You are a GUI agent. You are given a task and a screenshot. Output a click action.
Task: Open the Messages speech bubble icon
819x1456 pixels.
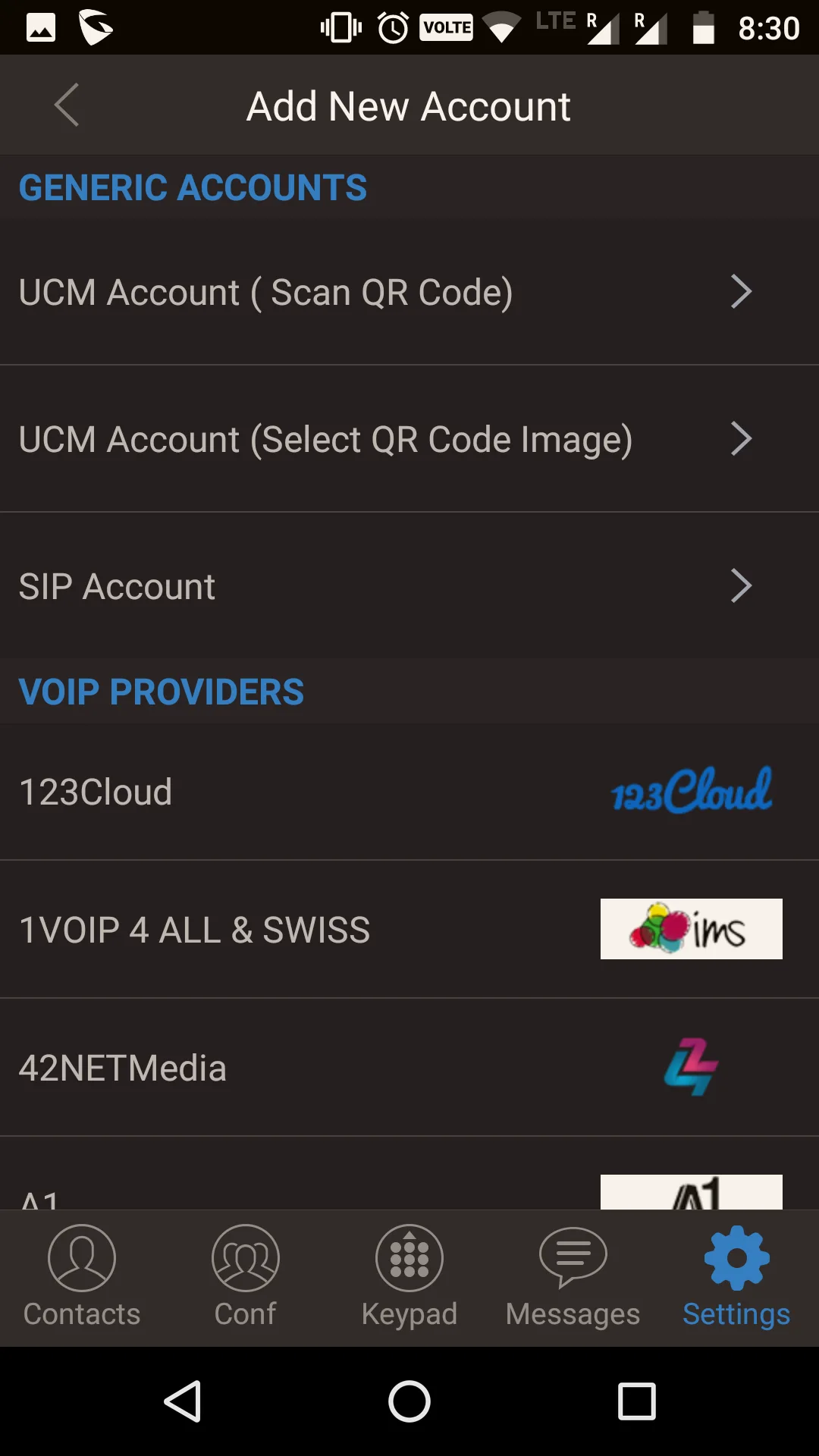coord(573,1259)
